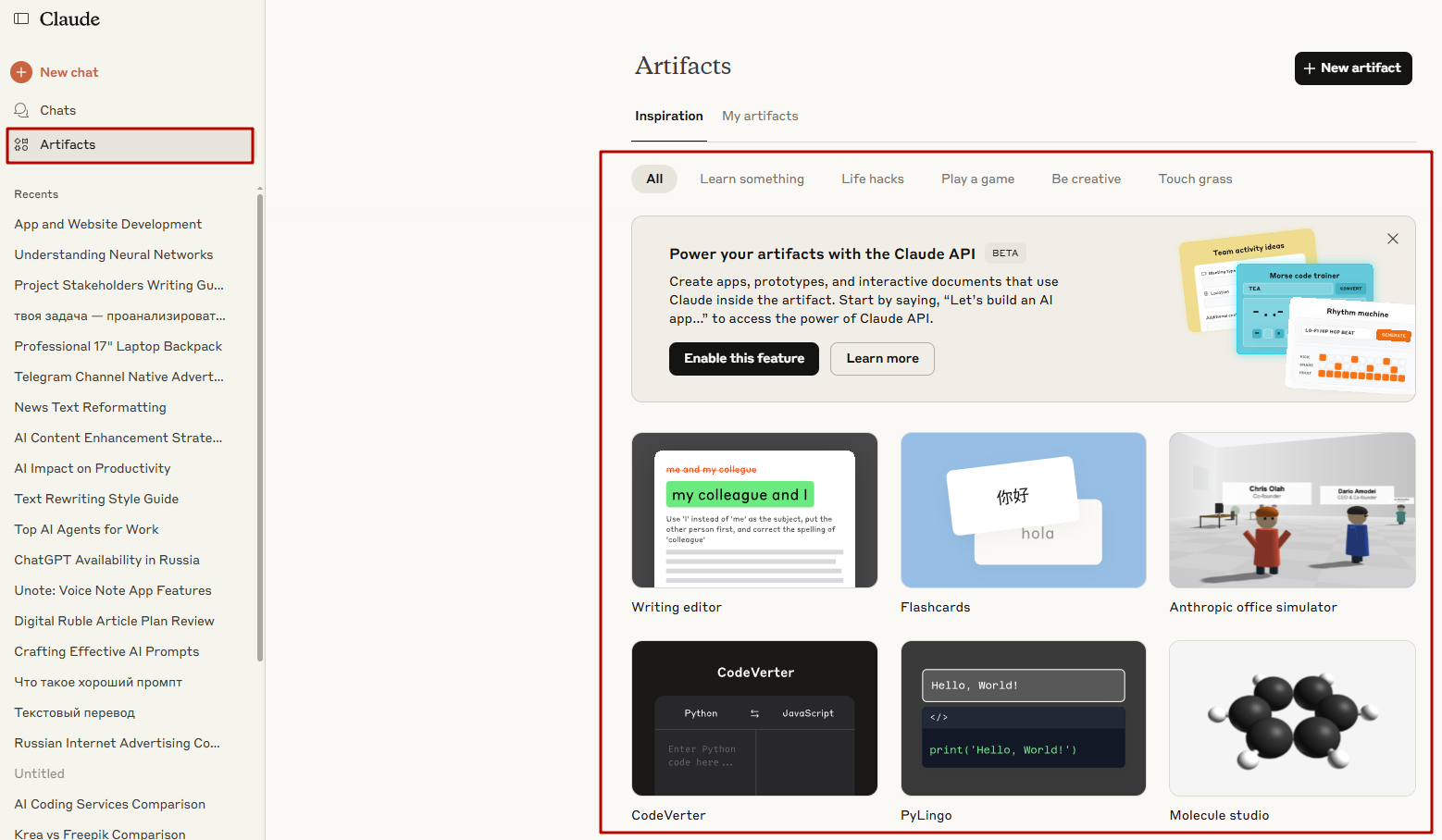Open 'App and Website Development' chat
This screenshot has height=840, width=1442.
107,224
